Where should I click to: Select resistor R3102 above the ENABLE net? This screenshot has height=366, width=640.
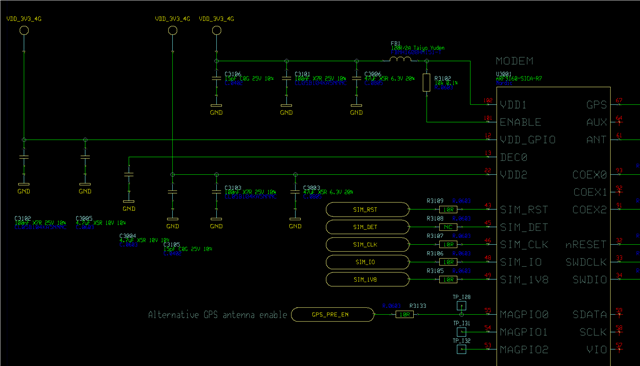pyautogui.click(x=427, y=82)
